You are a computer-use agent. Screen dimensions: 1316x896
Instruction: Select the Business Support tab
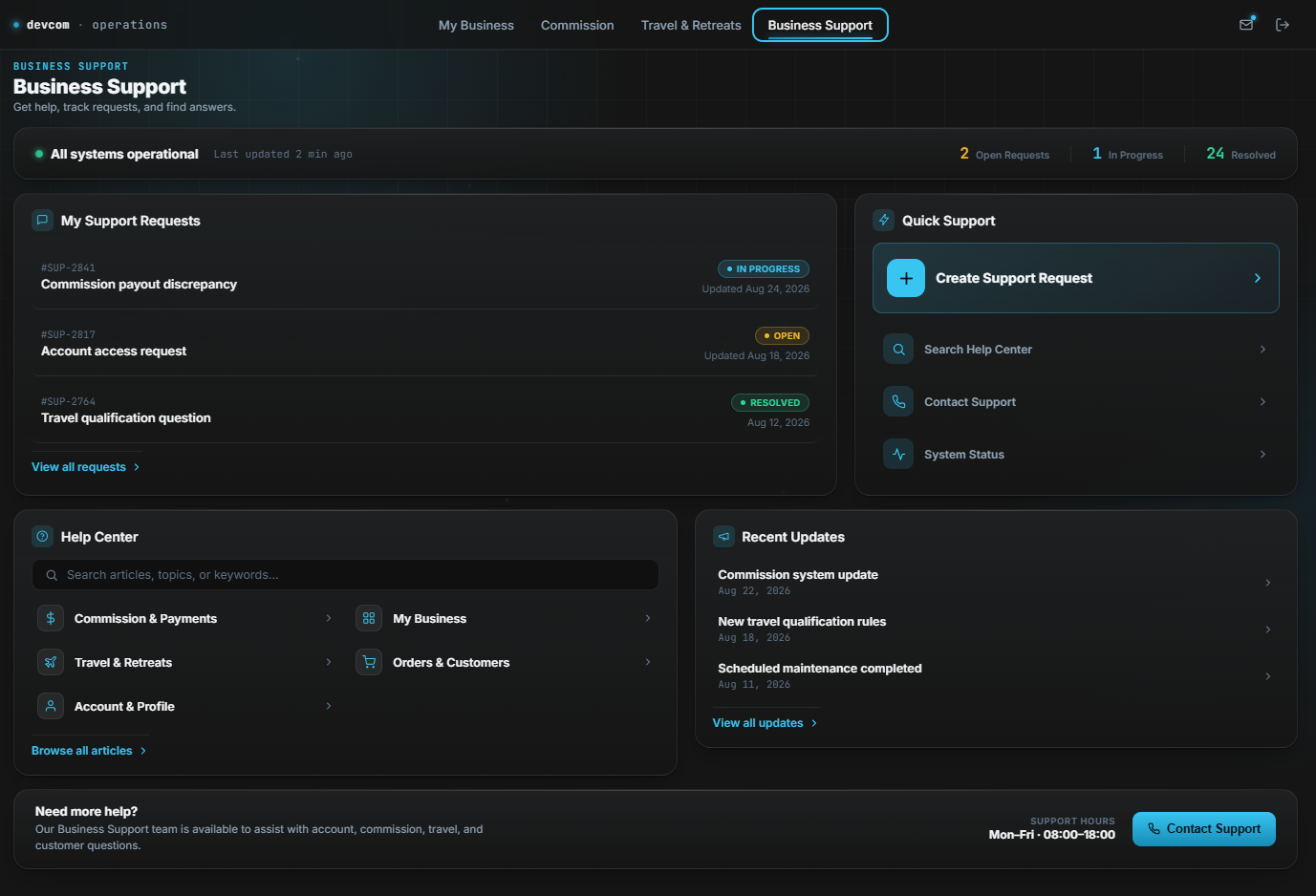pos(820,25)
